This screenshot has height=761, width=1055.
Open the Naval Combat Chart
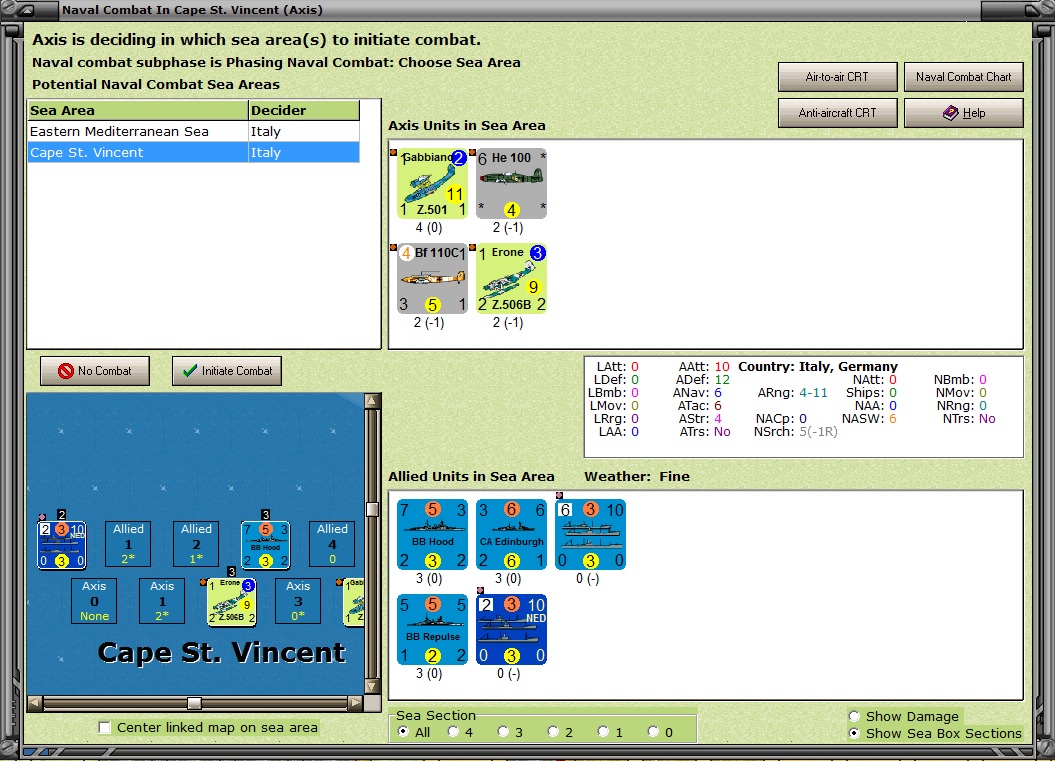pos(963,77)
